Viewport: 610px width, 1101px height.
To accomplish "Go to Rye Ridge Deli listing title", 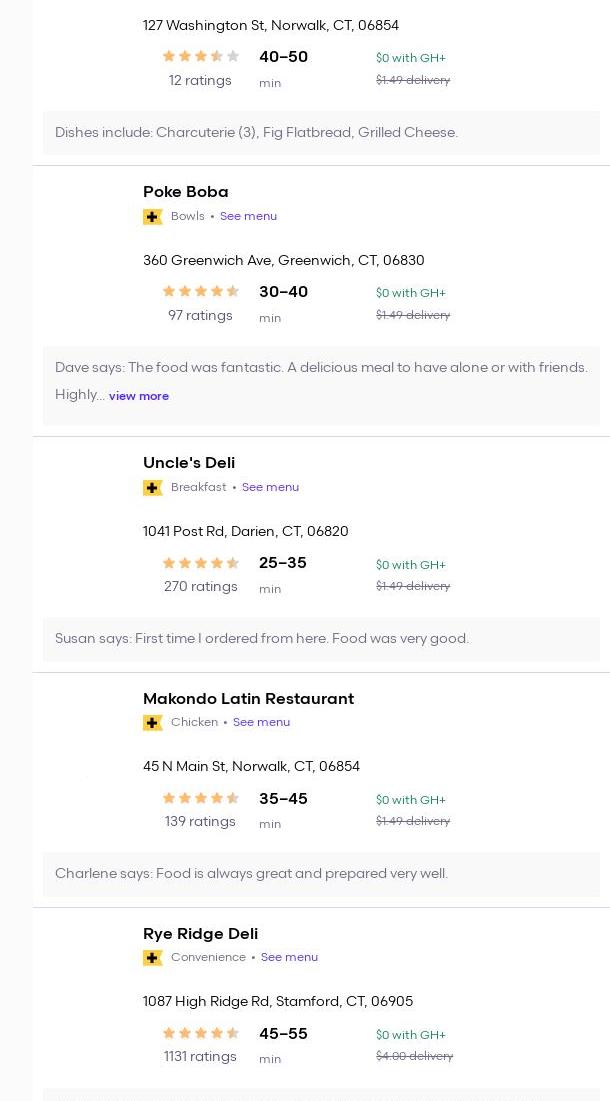I will (200, 934).
